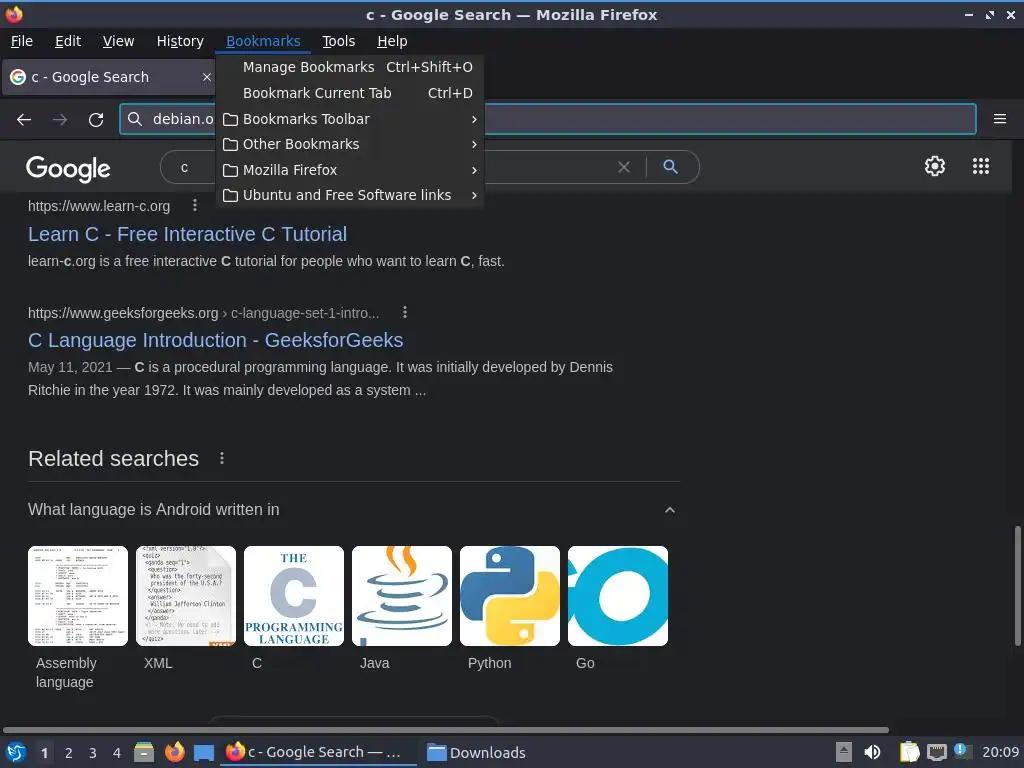
Task: Switch to workspace 2
Action: pyautogui.click(x=69, y=753)
